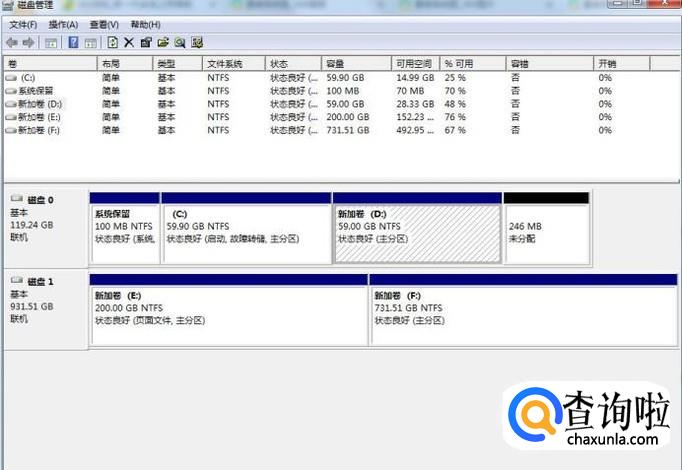Select the (C:) 59.90 GB partition block
Image resolution: width=682 pixels, height=470 pixels.
(246, 228)
